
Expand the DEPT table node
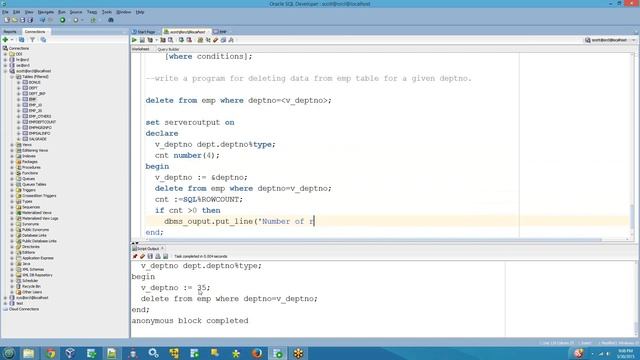[19, 88]
